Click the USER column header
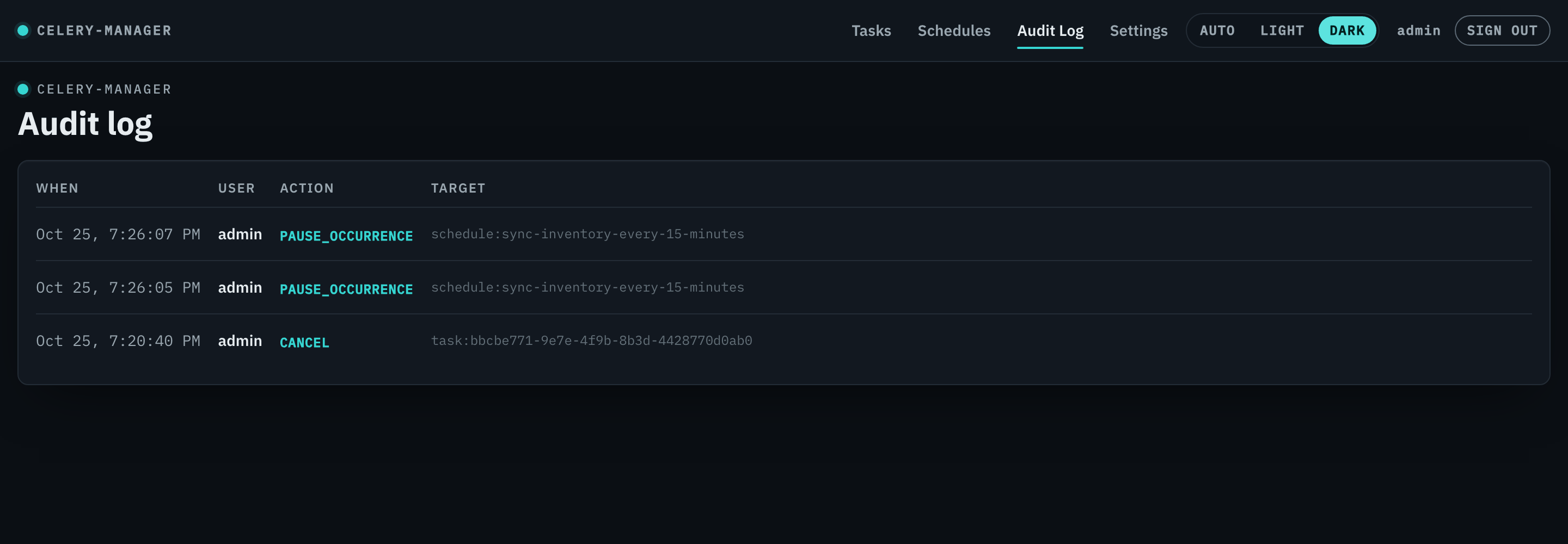Screen dimensions: 1568x544 pos(236,188)
